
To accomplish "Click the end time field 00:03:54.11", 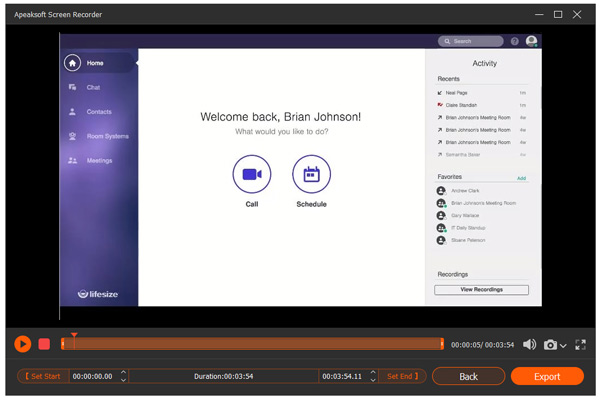I will [342, 376].
